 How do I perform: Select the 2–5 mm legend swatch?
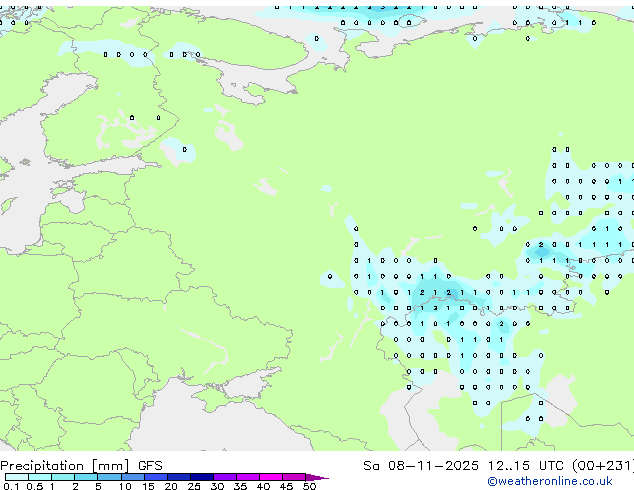point(86,477)
